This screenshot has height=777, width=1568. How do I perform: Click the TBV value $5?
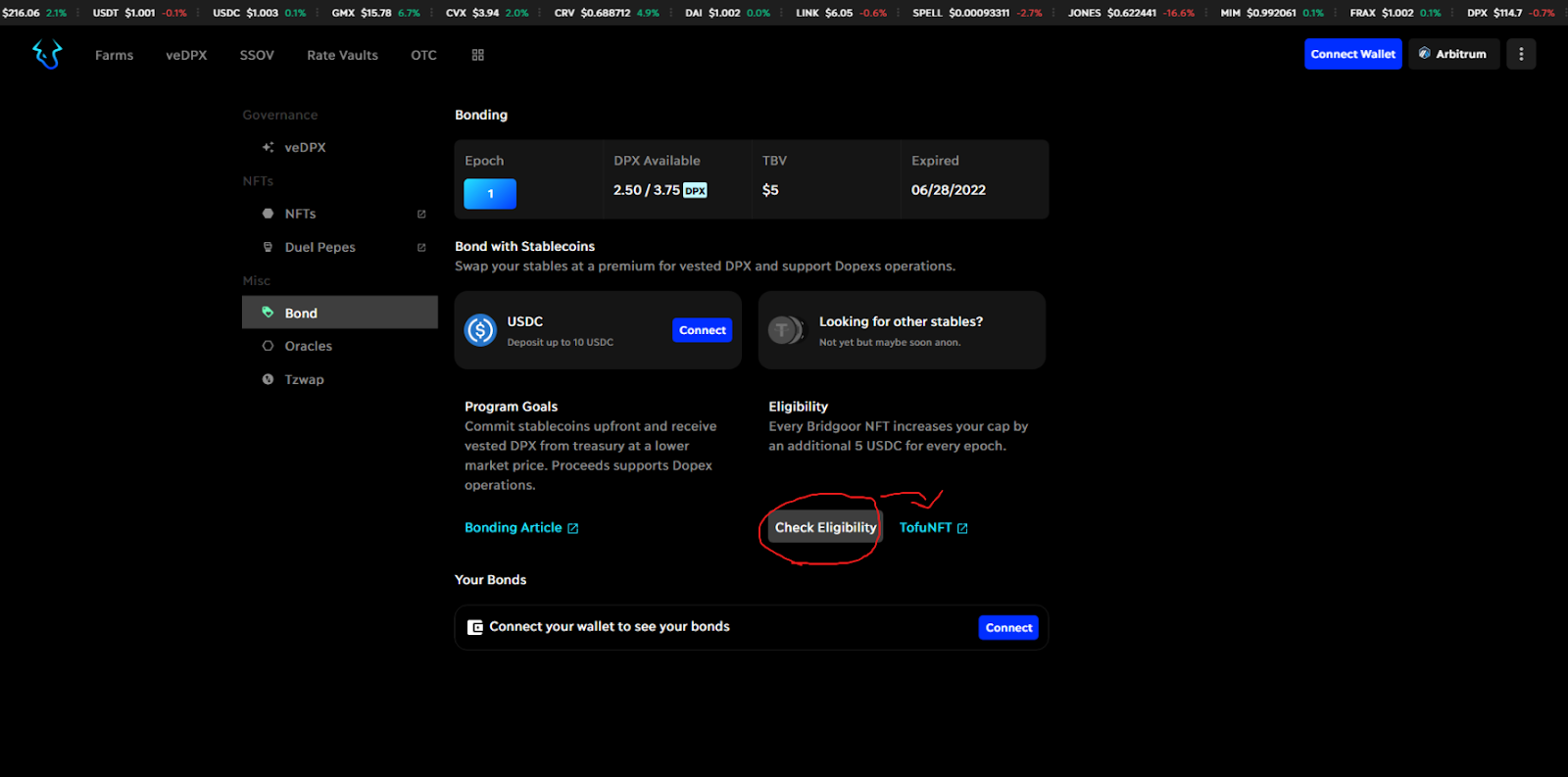[x=770, y=190]
